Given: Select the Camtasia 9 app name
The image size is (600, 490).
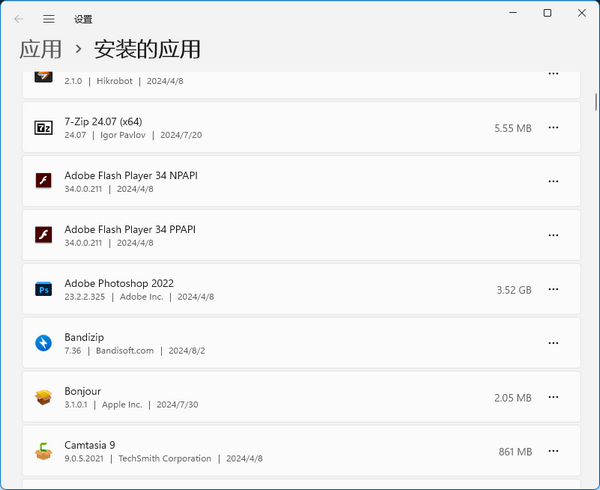Looking at the screenshot, I should (x=90, y=445).
